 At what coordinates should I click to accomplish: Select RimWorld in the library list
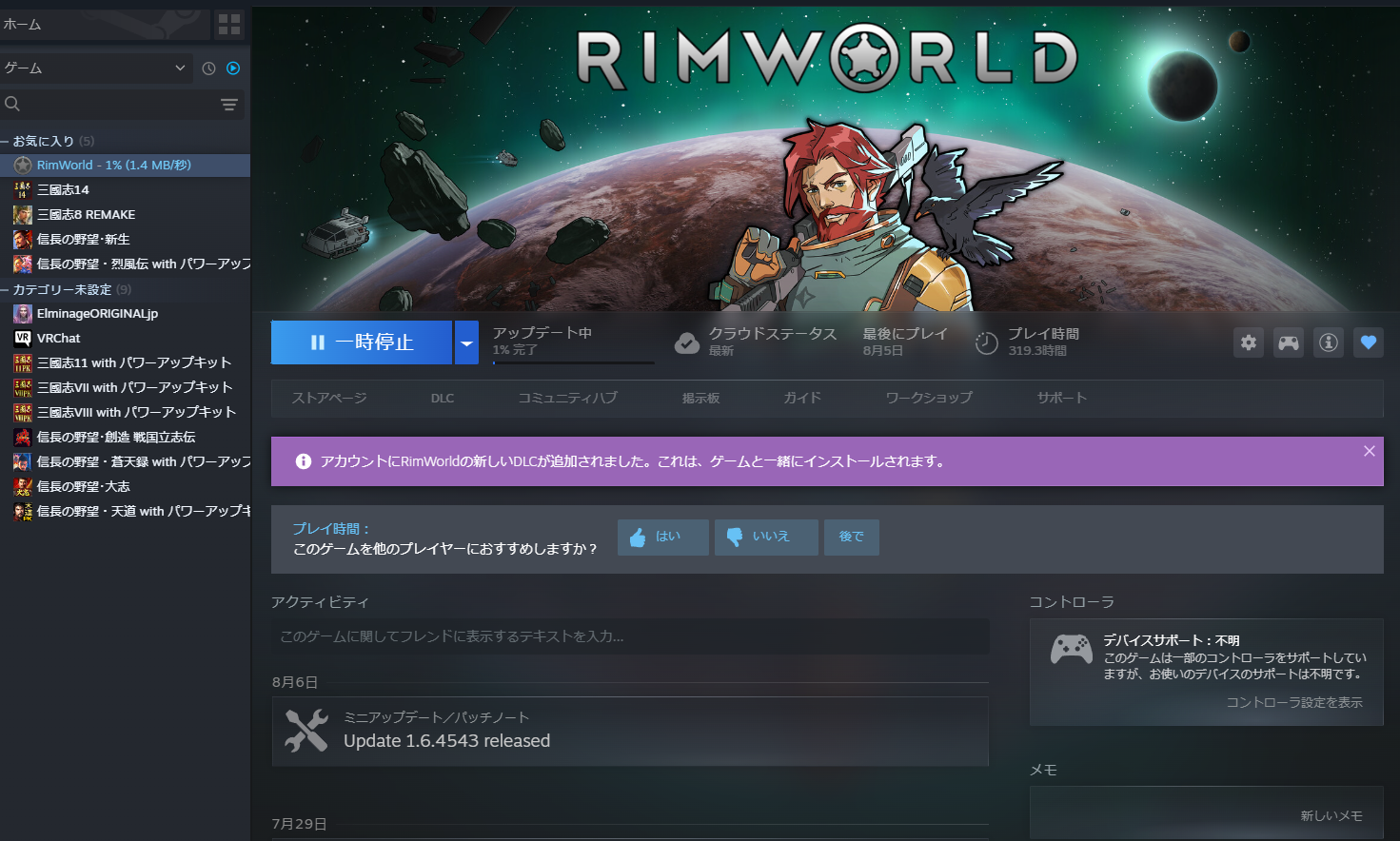[x=125, y=166]
